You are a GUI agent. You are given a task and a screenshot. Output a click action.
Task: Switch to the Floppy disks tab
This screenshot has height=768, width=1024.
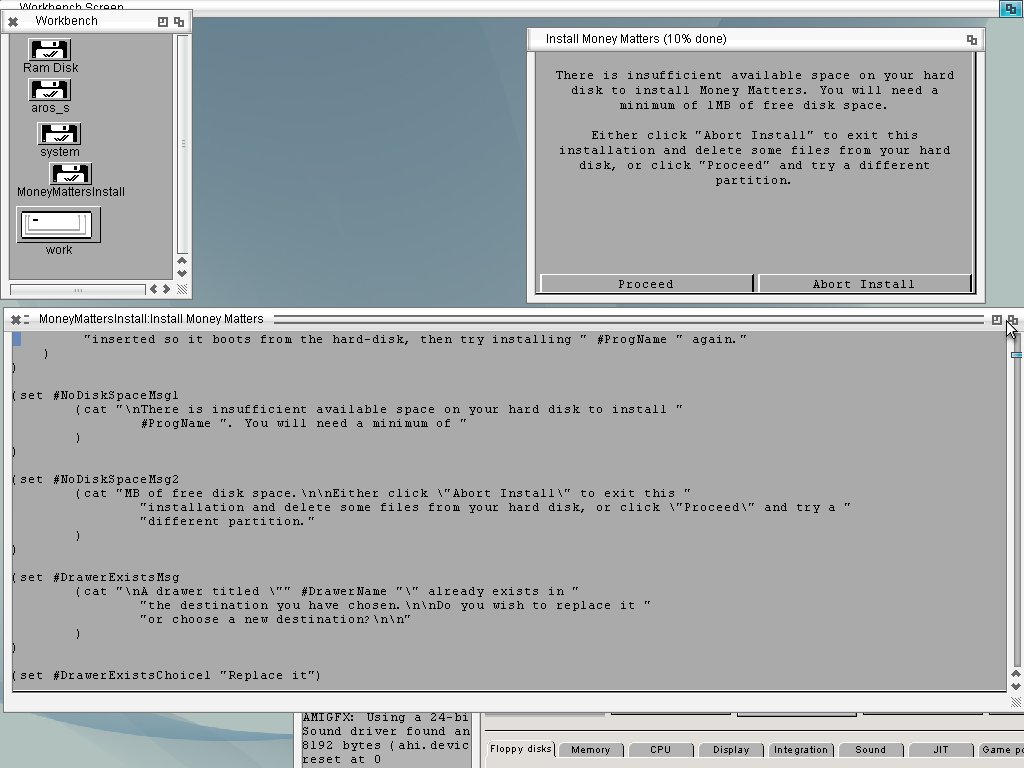[521, 749]
